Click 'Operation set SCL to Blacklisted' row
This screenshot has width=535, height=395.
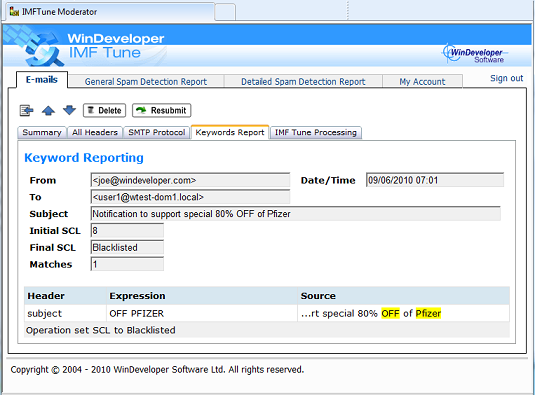tap(267, 330)
